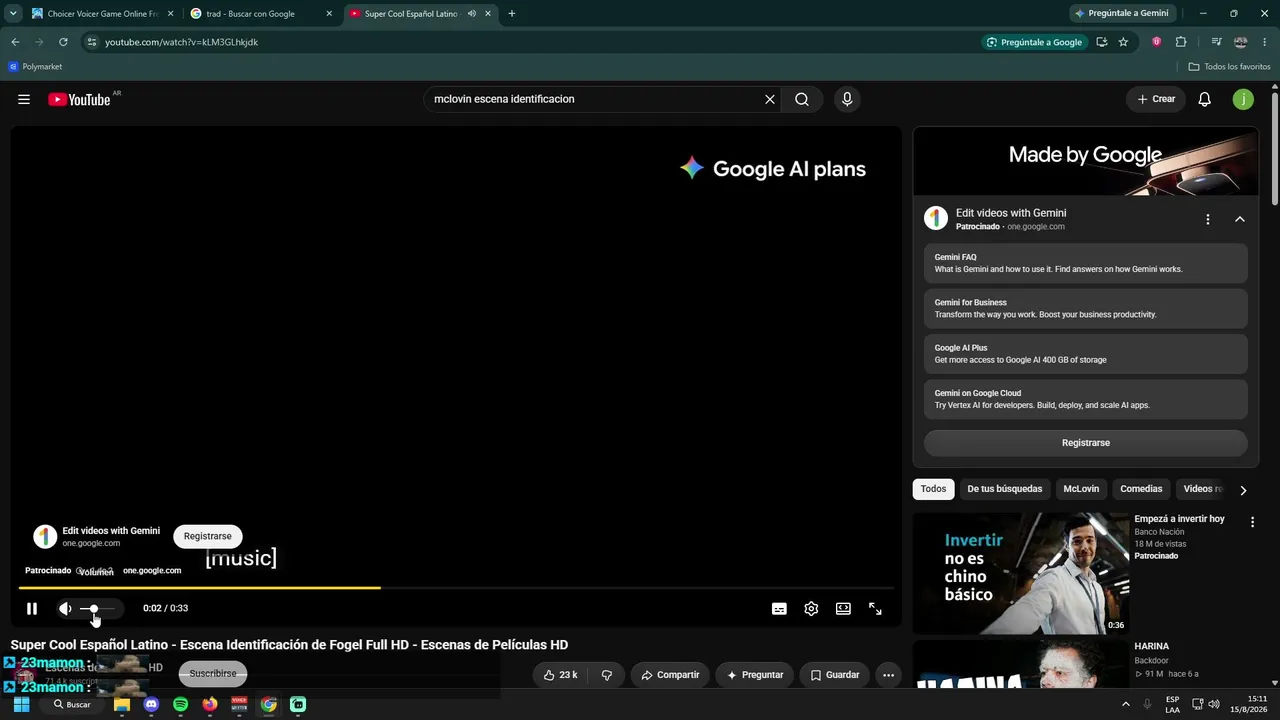Open Discord from the taskbar

151,704
